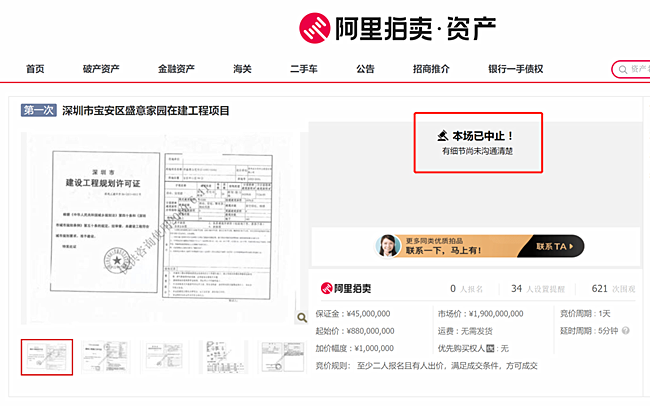Go to 银行一手债权 section
The image size is (650, 406).
point(515,69)
